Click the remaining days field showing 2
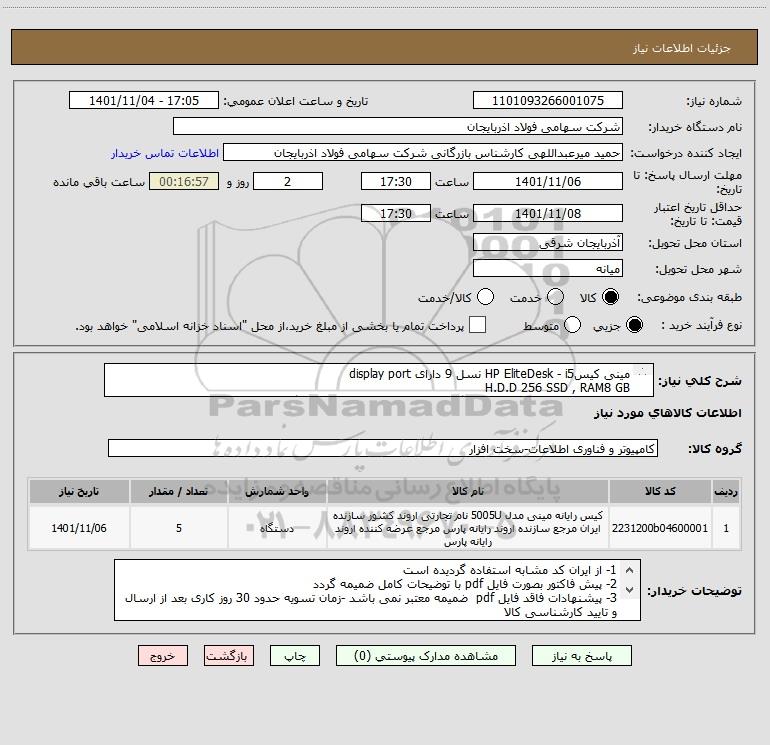This screenshot has height=745, width=770. click(x=288, y=181)
